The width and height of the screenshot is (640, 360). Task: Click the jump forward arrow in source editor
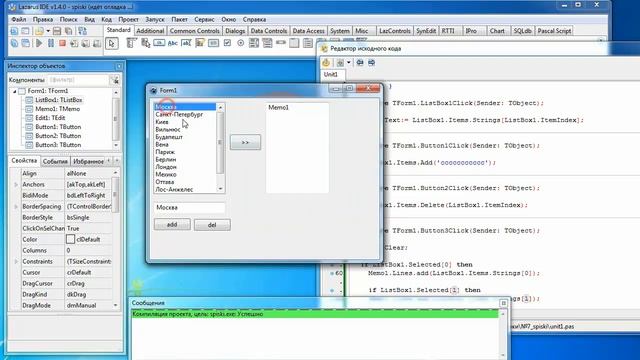point(371,62)
